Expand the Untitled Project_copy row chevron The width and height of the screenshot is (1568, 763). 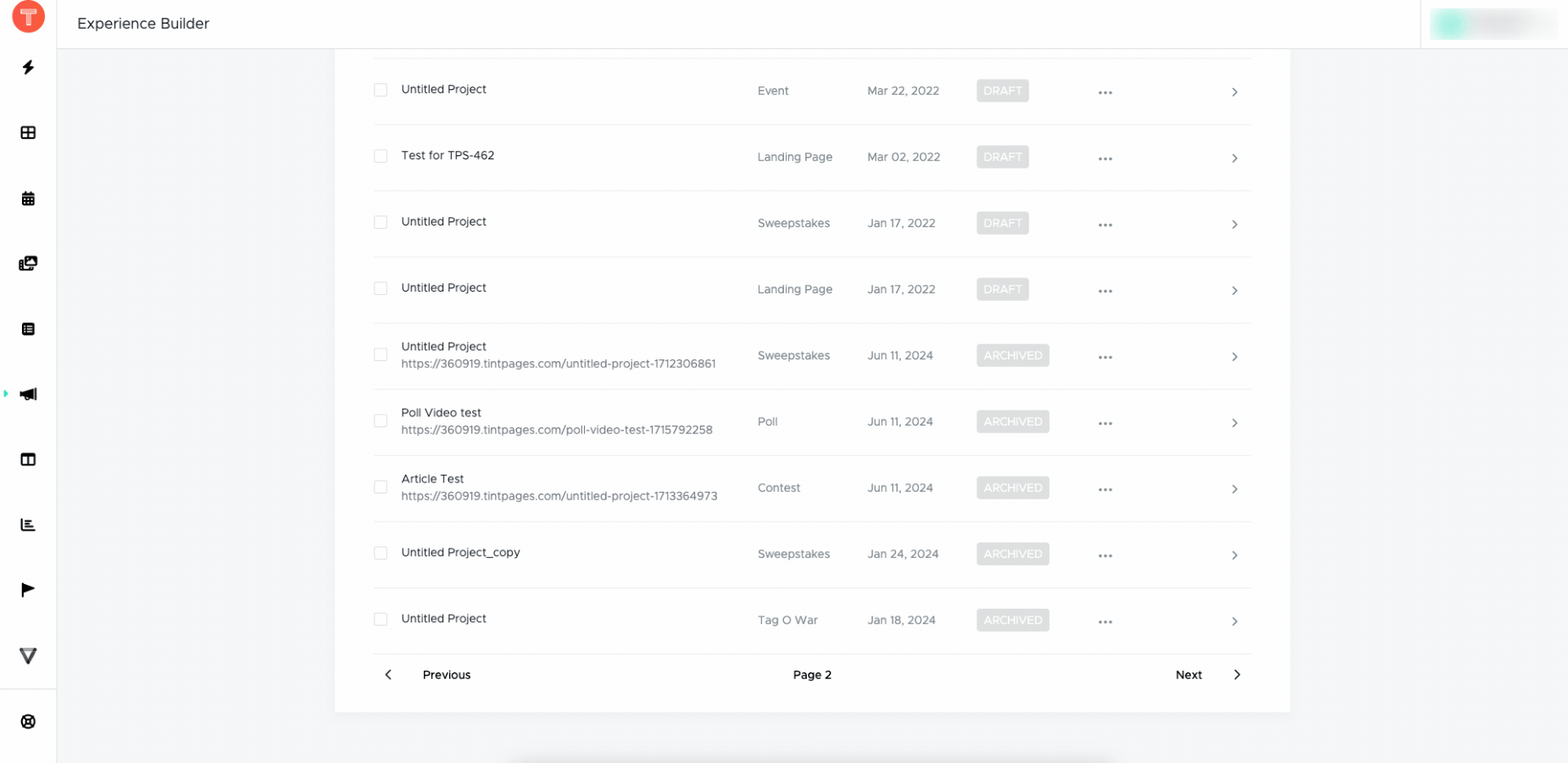click(x=1234, y=555)
